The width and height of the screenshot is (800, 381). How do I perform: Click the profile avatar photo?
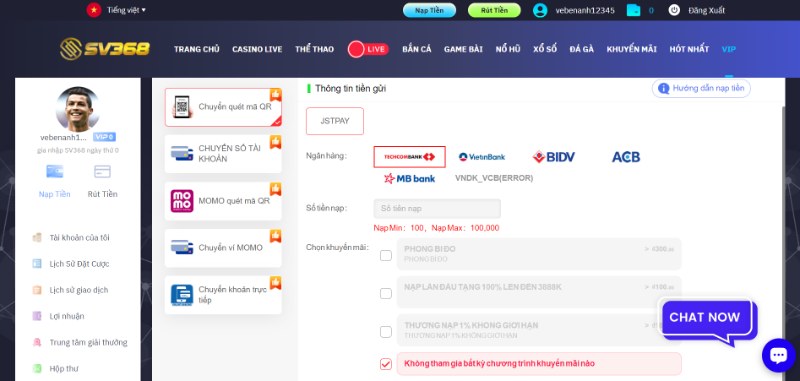78,109
